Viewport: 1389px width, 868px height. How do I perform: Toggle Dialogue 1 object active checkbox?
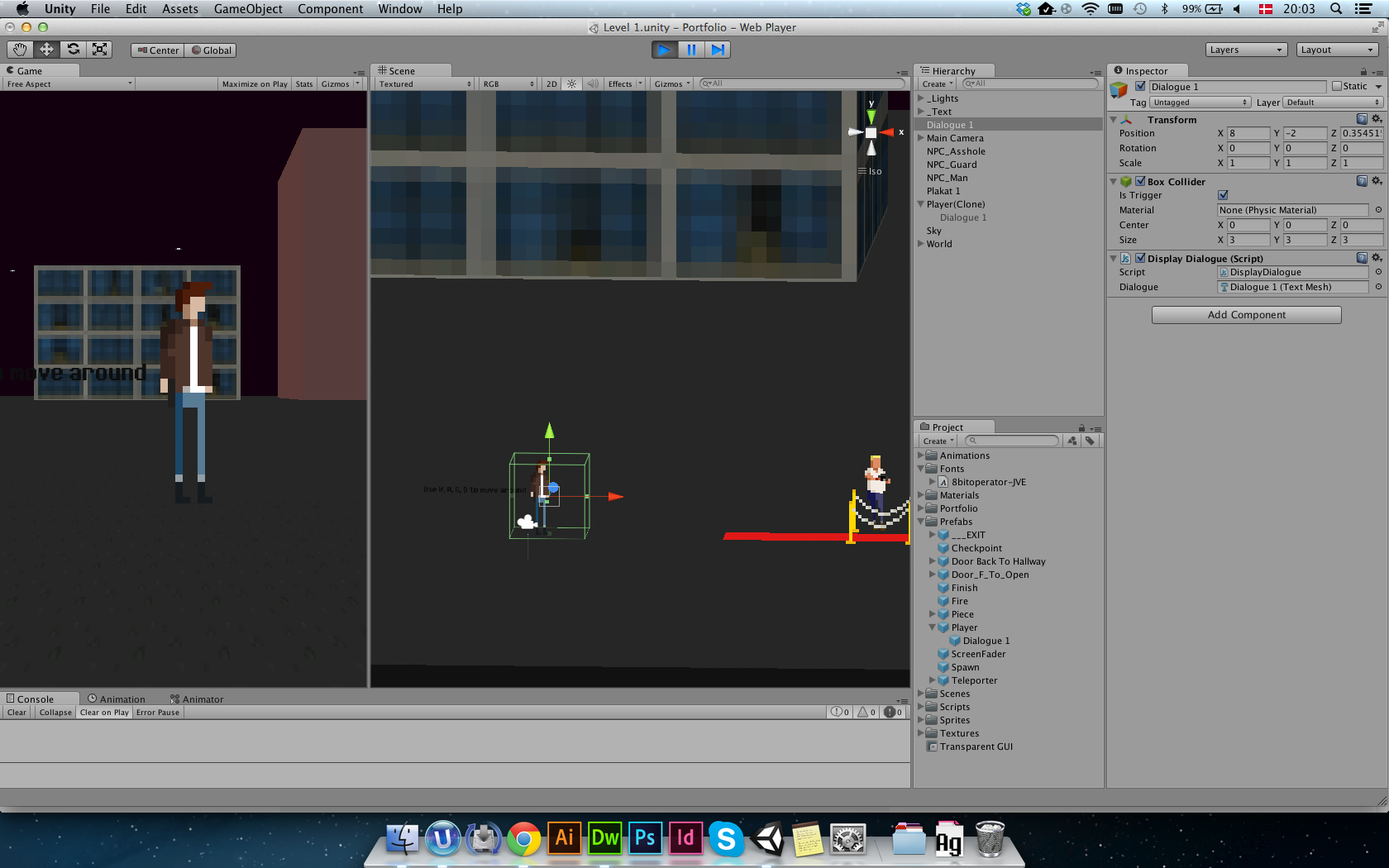(x=1140, y=87)
